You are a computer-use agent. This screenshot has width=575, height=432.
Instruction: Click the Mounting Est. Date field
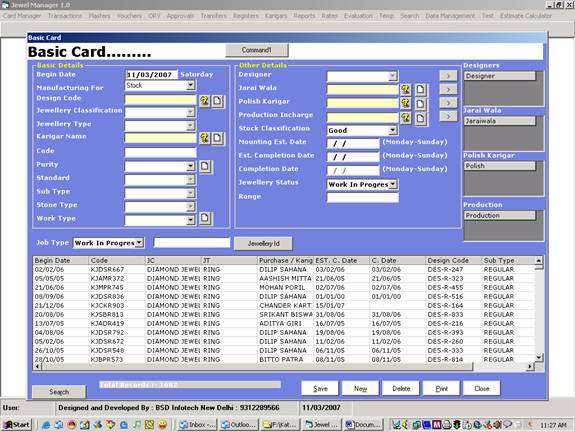(x=353, y=143)
